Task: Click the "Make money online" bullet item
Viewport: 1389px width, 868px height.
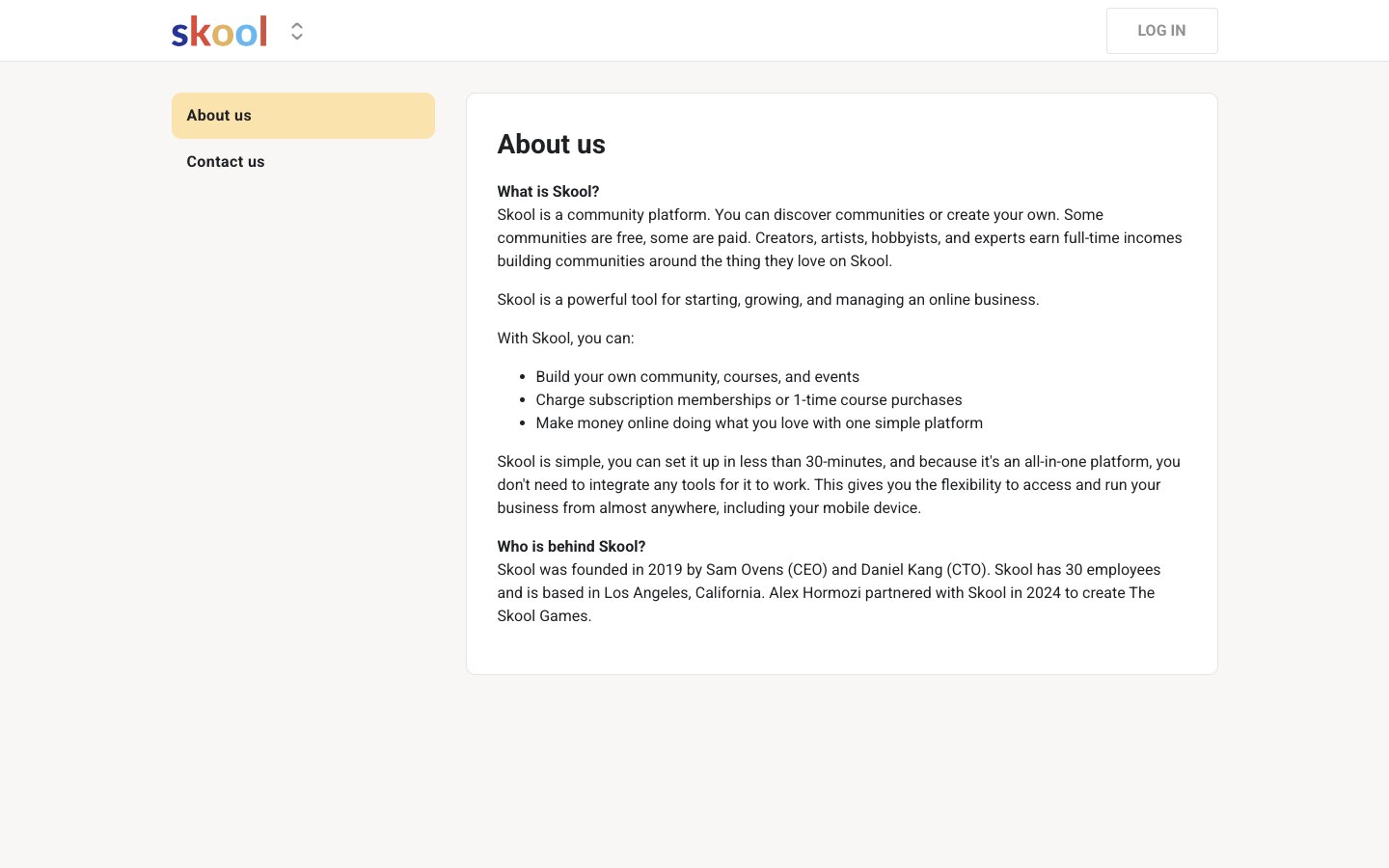Action: coord(758,423)
